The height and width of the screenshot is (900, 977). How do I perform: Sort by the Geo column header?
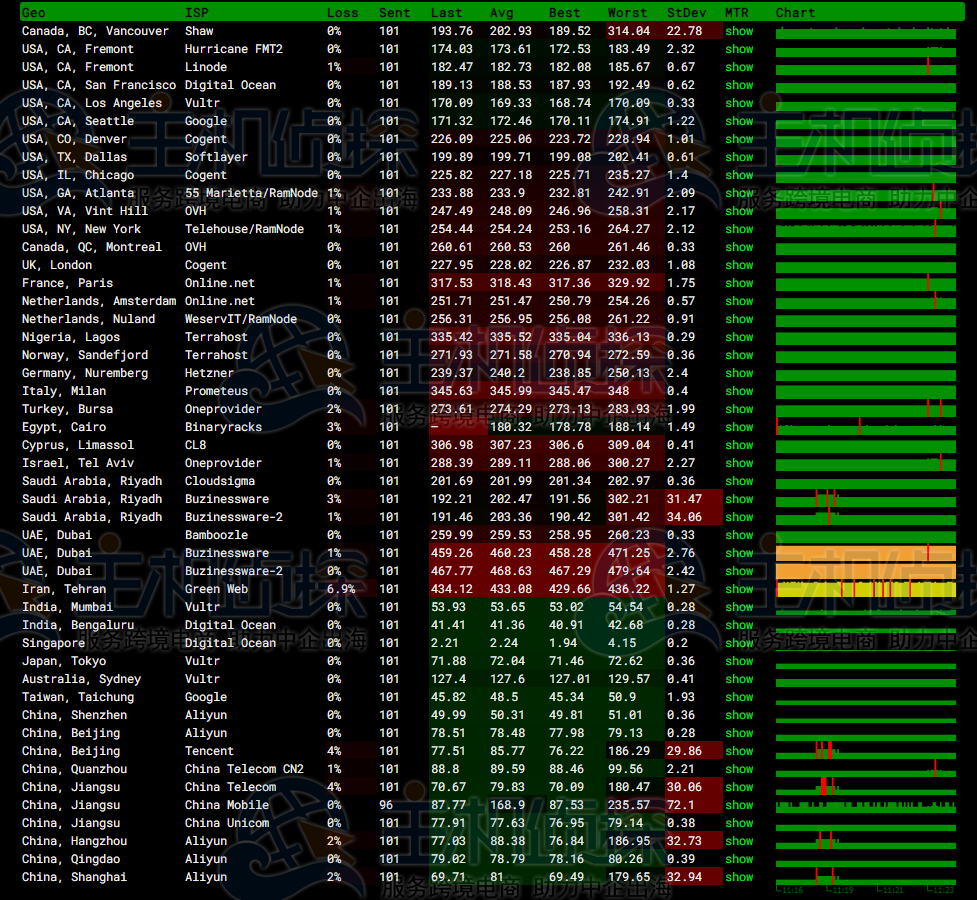pos(33,13)
